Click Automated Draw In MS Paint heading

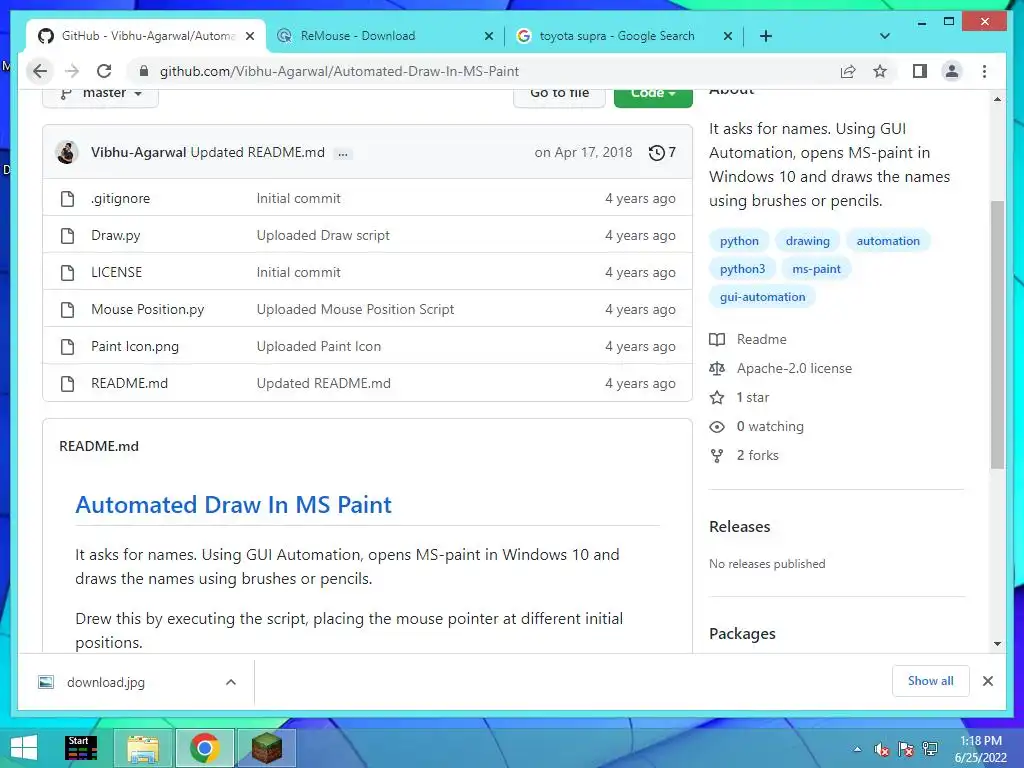pyautogui.click(x=233, y=505)
